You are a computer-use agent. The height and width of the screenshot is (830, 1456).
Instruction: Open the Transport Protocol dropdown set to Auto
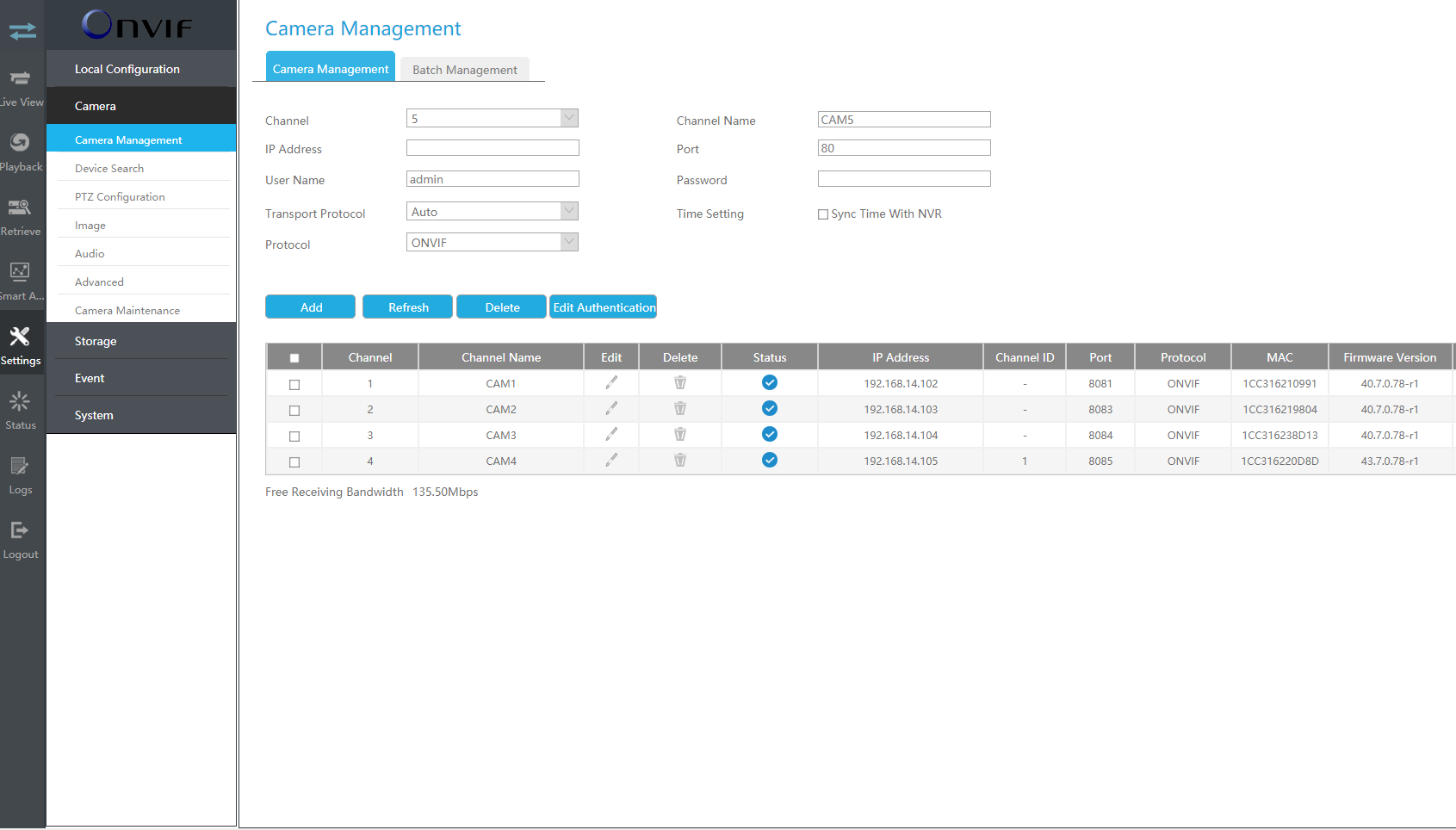coord(493,211)
